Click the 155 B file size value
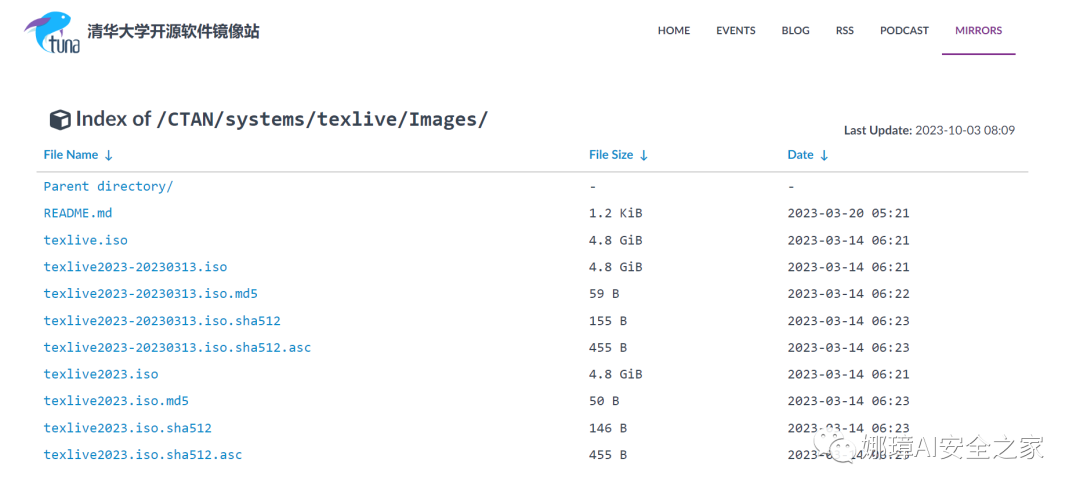 pos(608,321)
